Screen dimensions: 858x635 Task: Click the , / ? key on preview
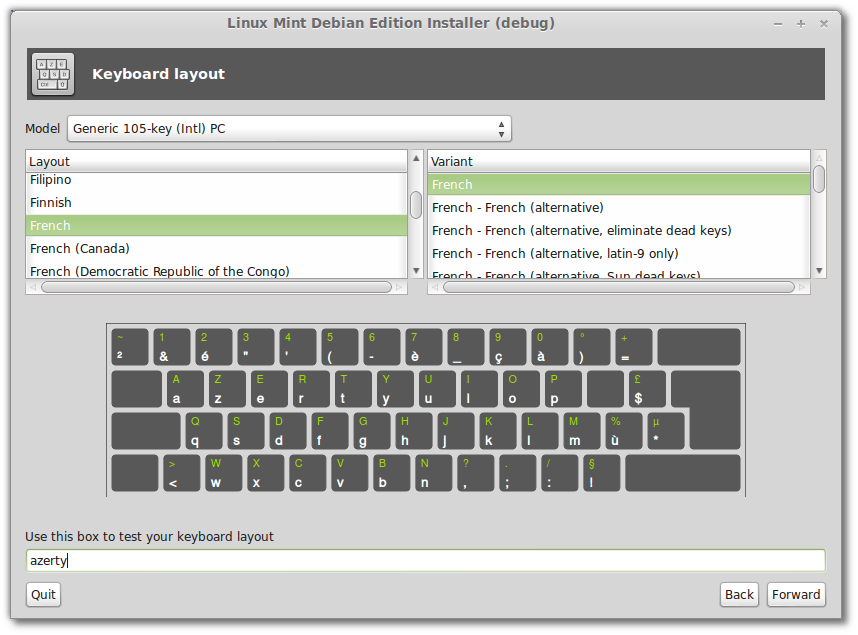pyautogui.click(x=476, y=473)
